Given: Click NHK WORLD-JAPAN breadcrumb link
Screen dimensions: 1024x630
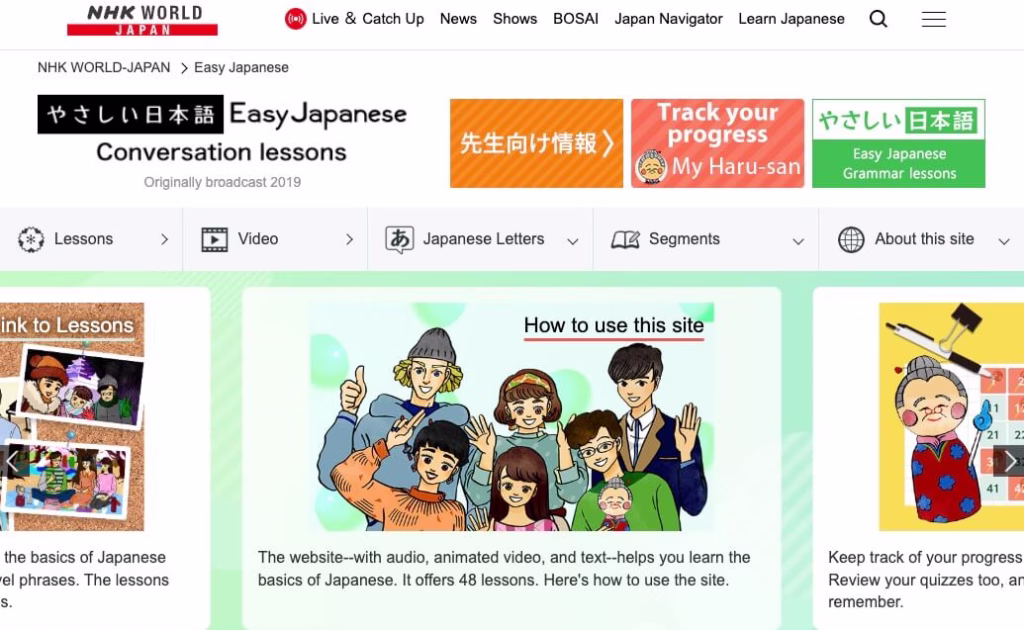Looking at the screenshot, I should coord(103,67).
